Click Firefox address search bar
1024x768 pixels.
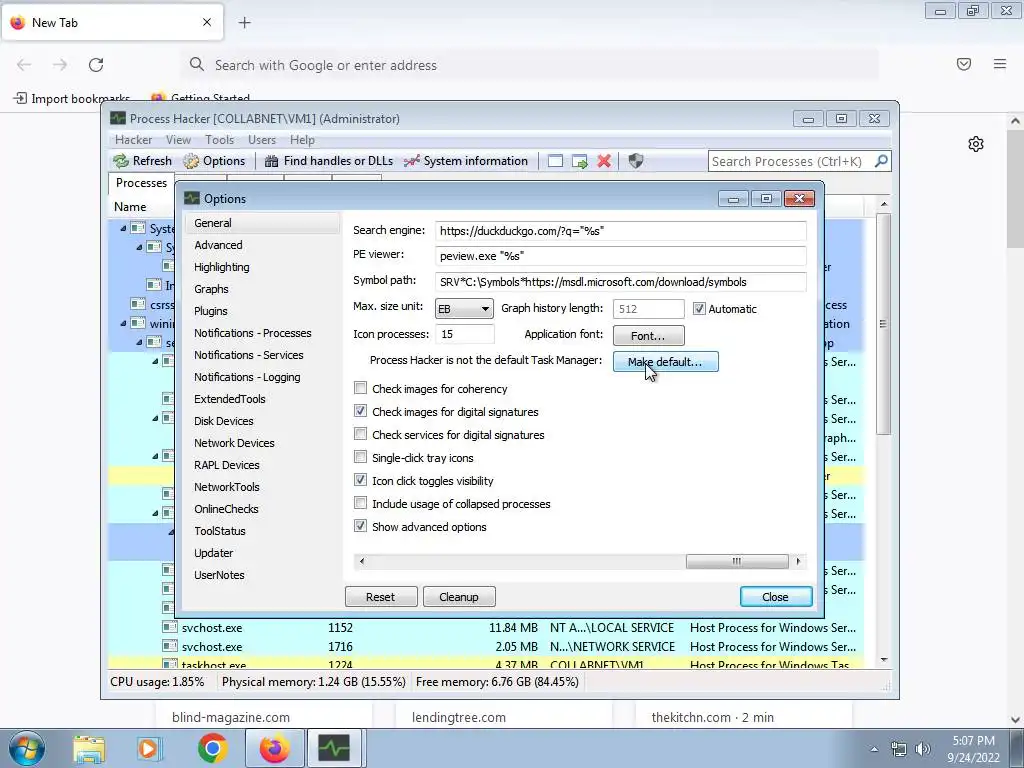coord(529,65)
